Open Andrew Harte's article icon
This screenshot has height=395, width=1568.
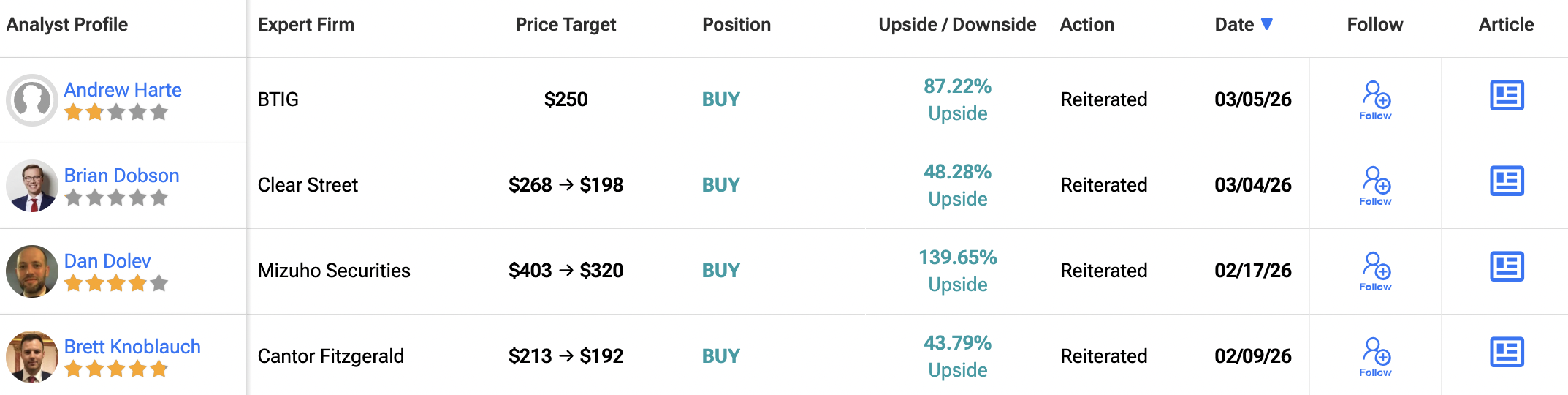pos(1507,96)
